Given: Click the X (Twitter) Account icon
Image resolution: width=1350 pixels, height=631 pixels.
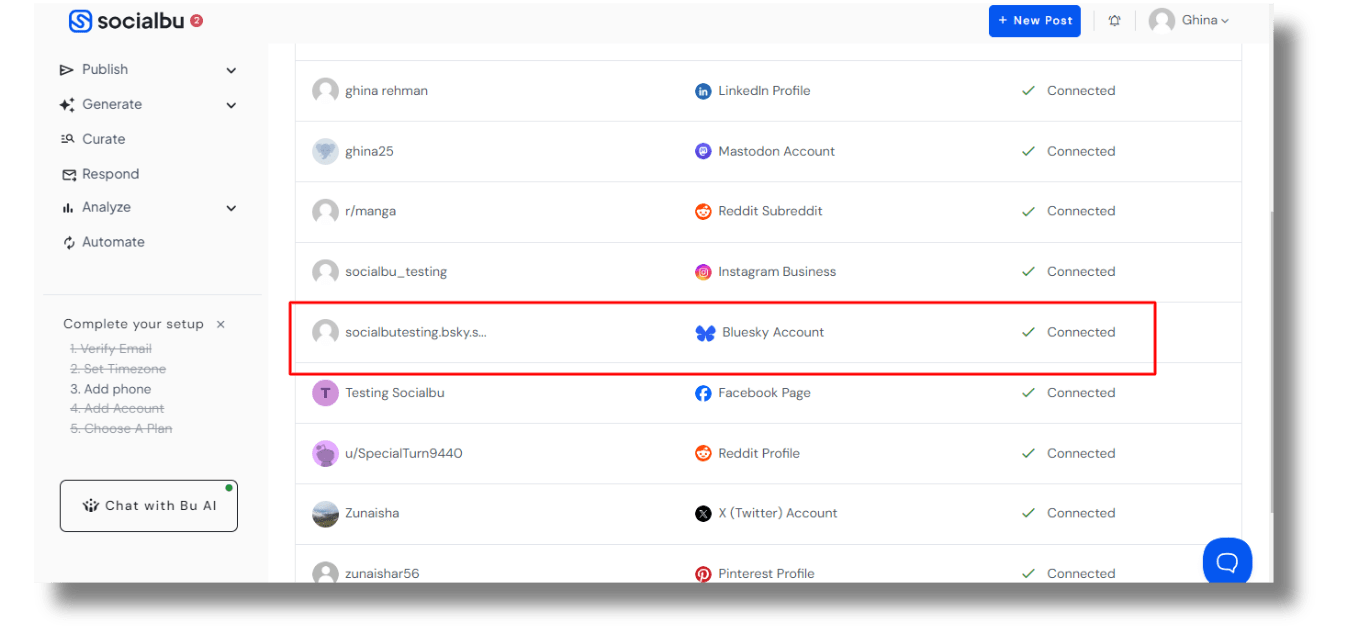Looking at the screenshot, I should pyautogui.click(x=703, y=514).
